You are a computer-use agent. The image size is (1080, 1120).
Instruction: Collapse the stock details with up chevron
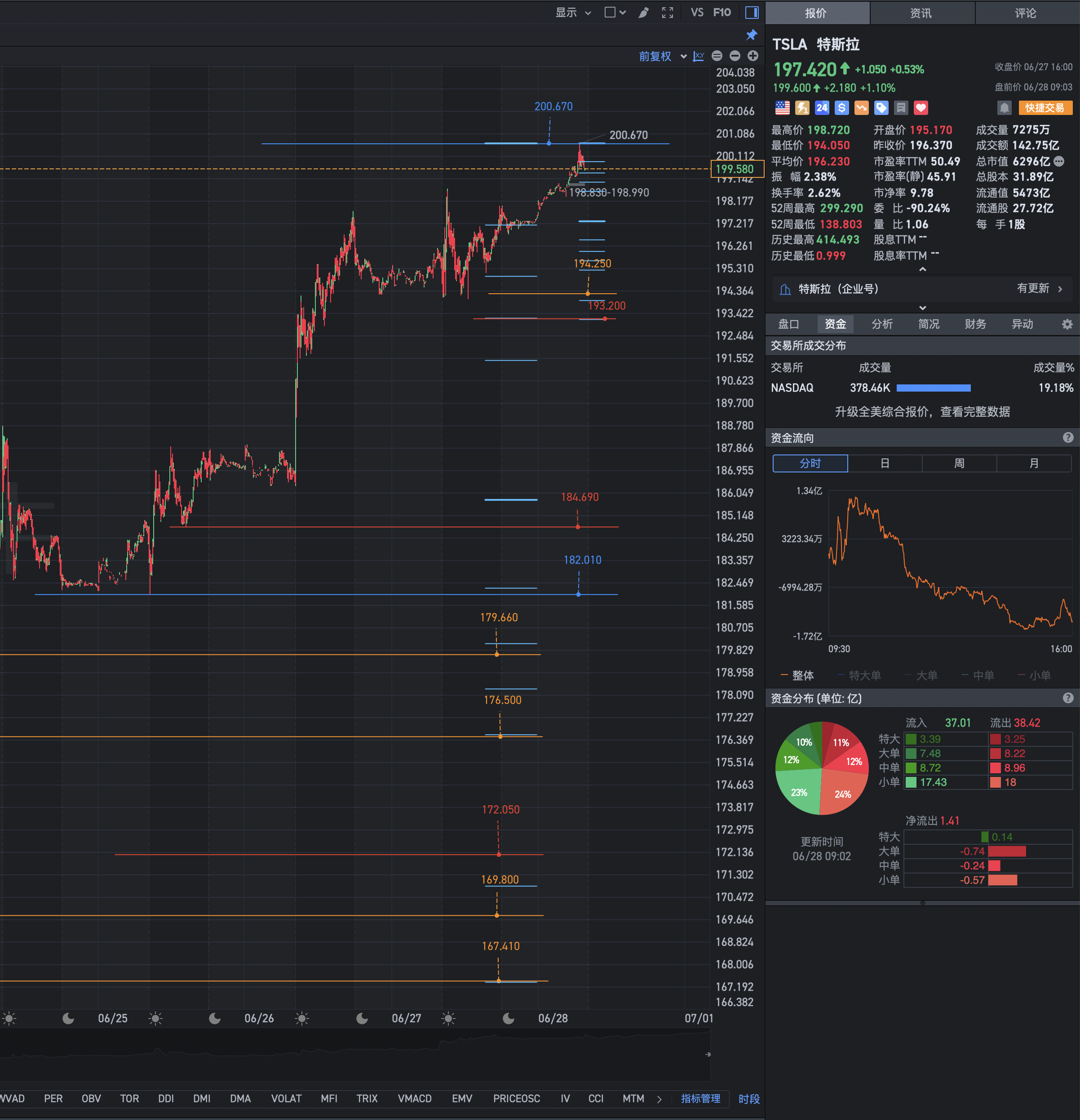[x=922, y=269]
